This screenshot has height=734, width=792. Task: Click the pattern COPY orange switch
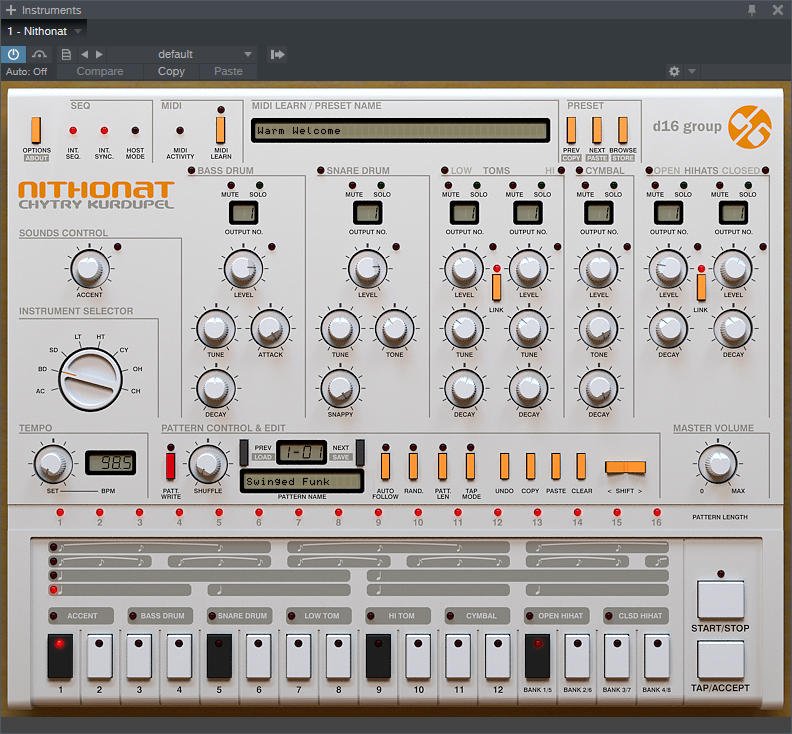(x=530, y=466)
